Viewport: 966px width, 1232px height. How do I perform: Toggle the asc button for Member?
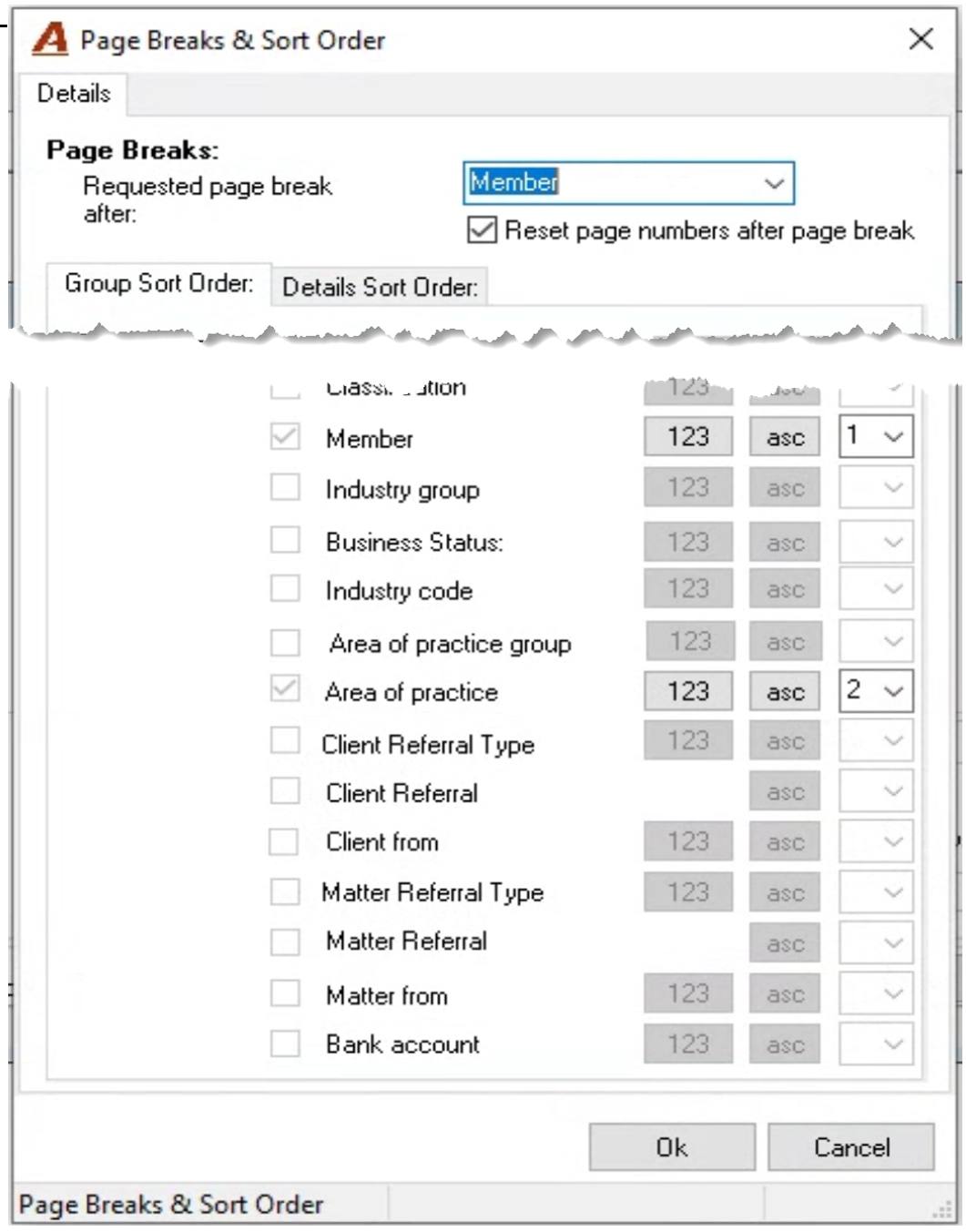pos(785,437)
